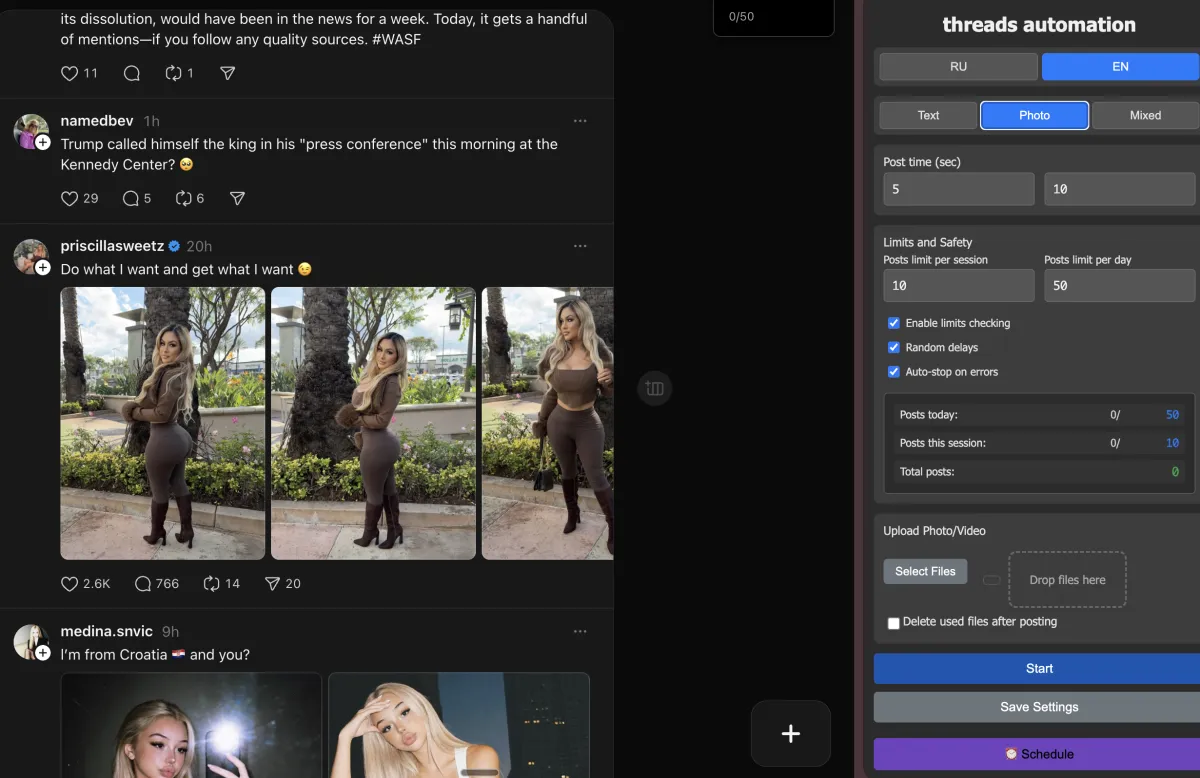
Task: Expand three-dot menu for priscillasweetz post
Action: click(x=580, y=246)
